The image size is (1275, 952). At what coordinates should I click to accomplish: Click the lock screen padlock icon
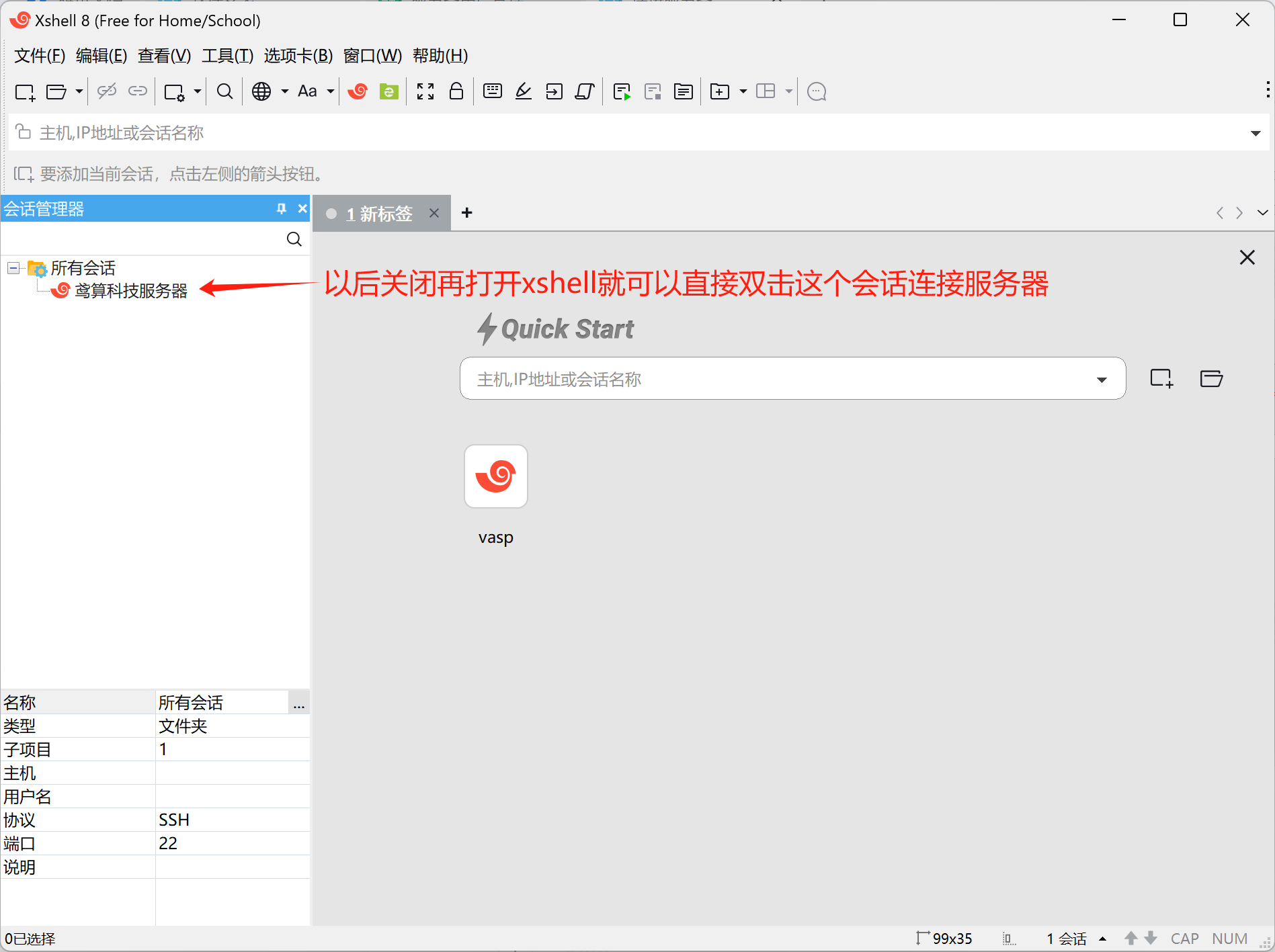click(x=456, y=91)
